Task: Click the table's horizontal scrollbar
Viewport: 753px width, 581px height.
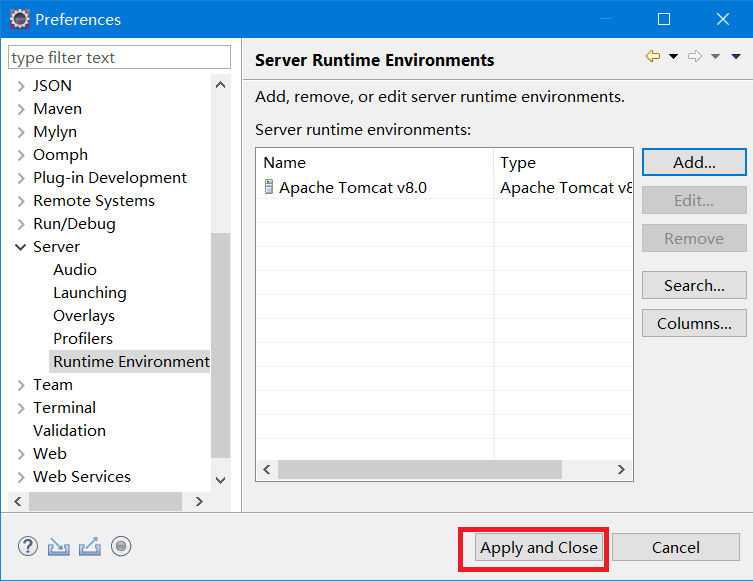Action: click(x=420, y=469)
